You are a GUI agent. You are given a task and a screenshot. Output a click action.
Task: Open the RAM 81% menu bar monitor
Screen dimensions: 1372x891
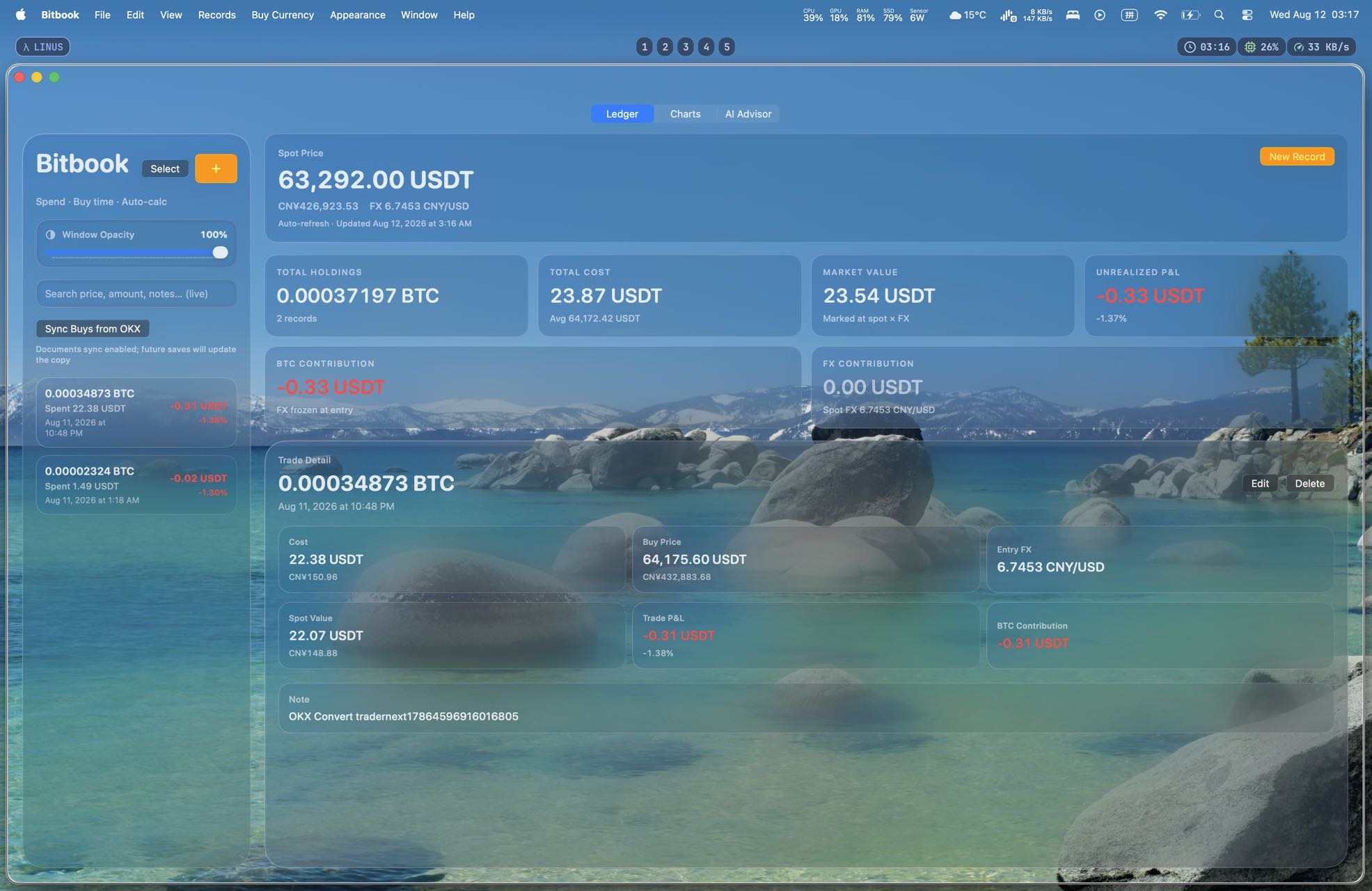click(x=865, y=15)
